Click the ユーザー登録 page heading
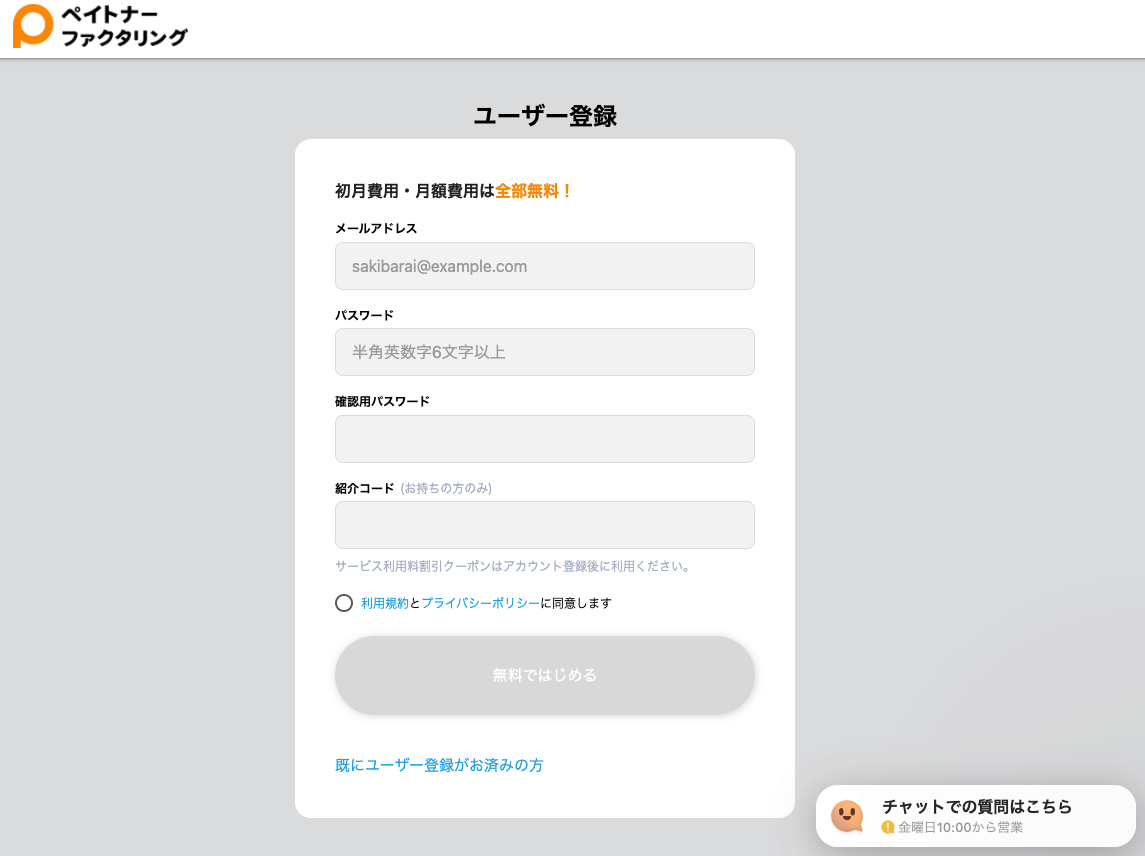1145x856 pixels. [x=545, y=117]
